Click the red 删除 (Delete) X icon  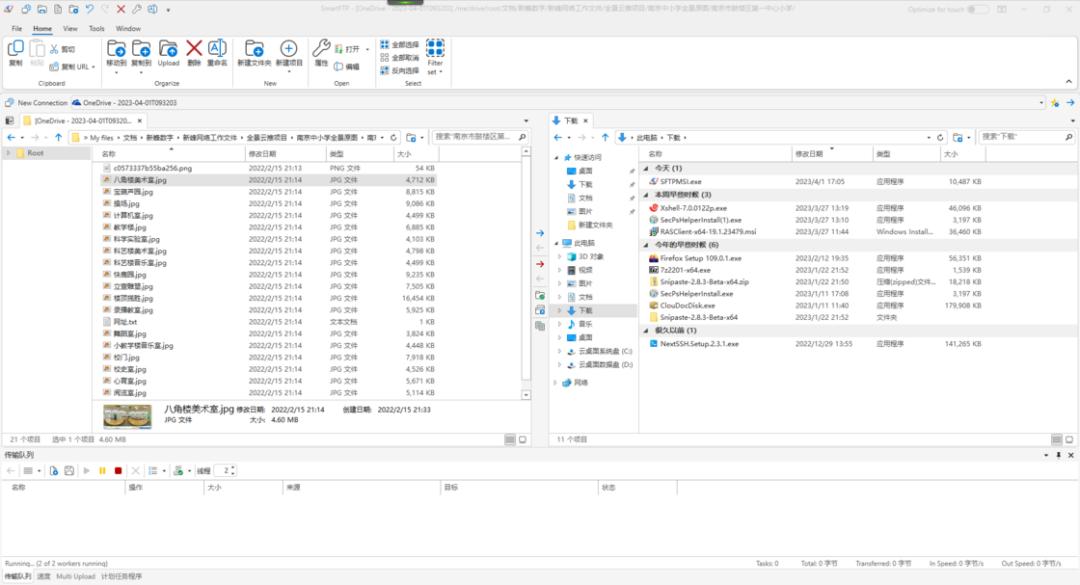[x=194, y=48]
